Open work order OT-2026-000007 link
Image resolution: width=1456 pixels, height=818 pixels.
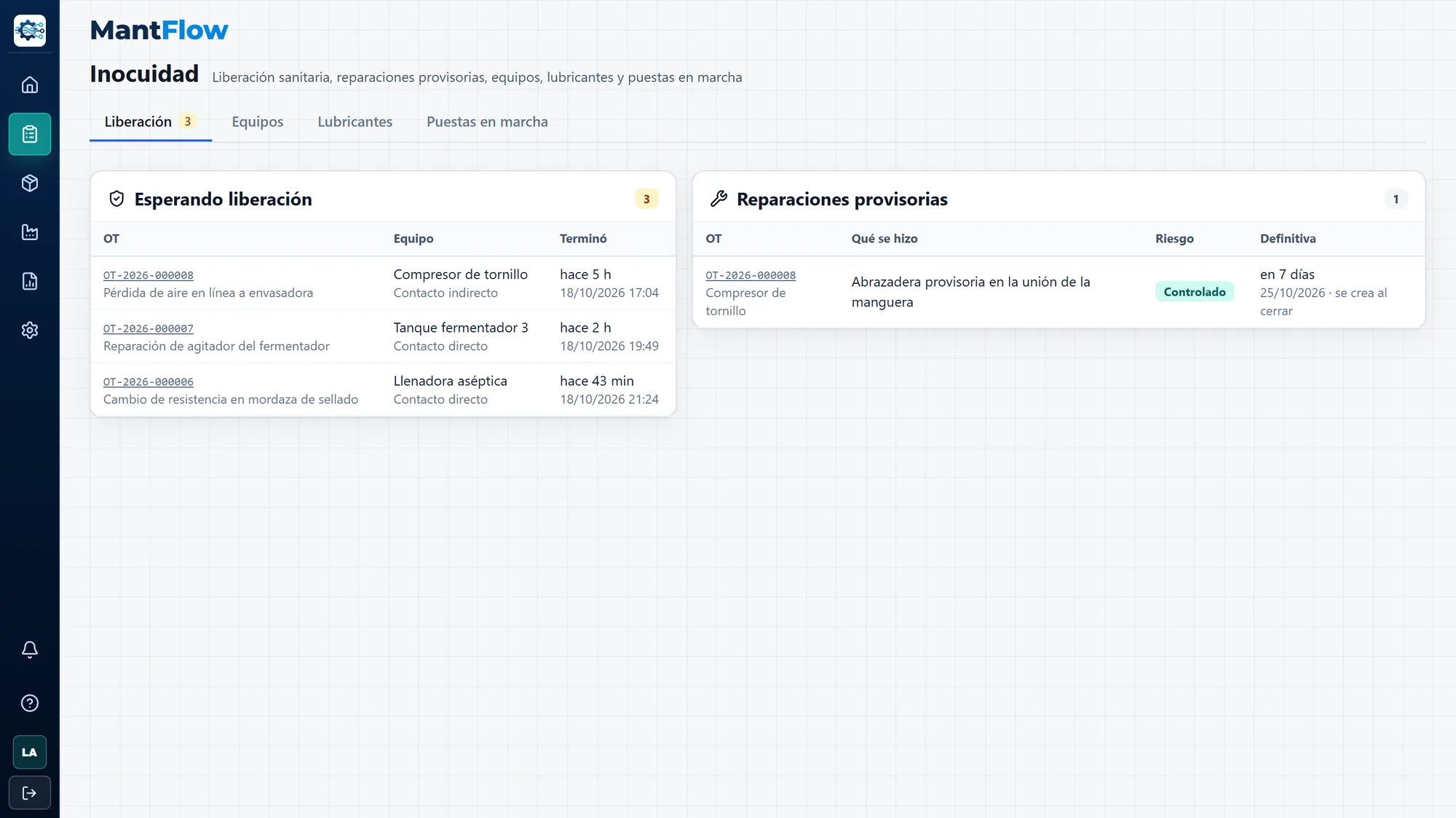point(149,328)
